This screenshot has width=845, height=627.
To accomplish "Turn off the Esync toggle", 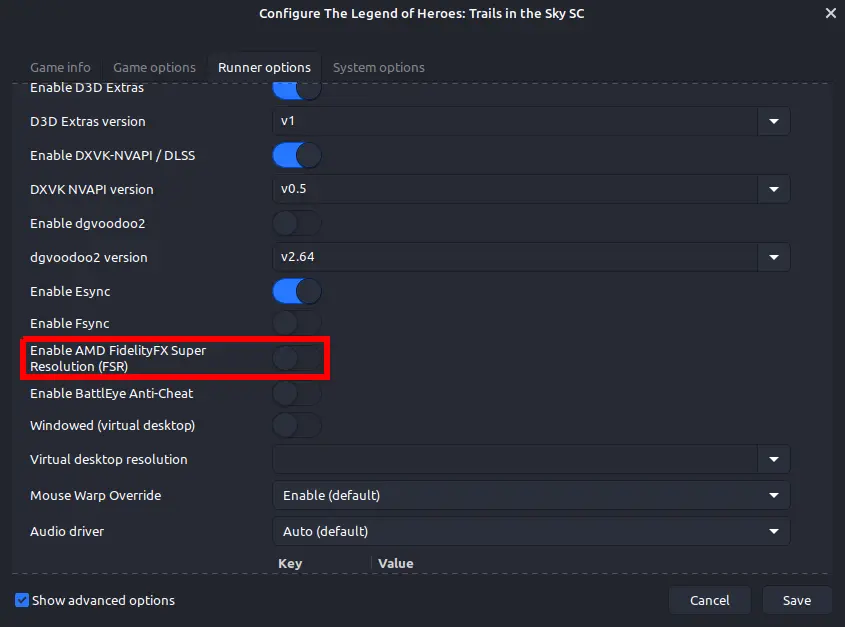I will [297, 291].
